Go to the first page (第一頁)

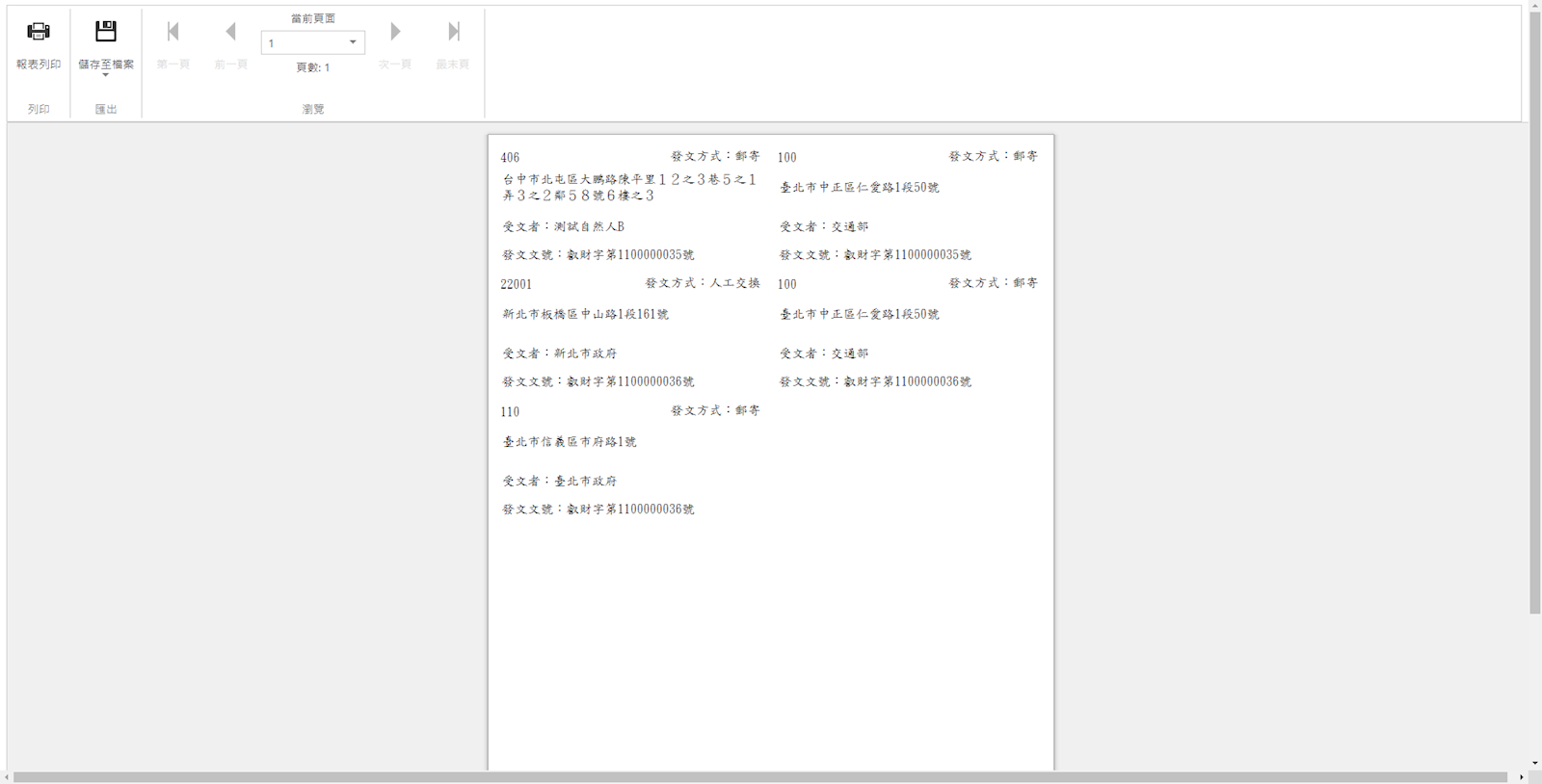pyautogui.click(x=173, y=32)
